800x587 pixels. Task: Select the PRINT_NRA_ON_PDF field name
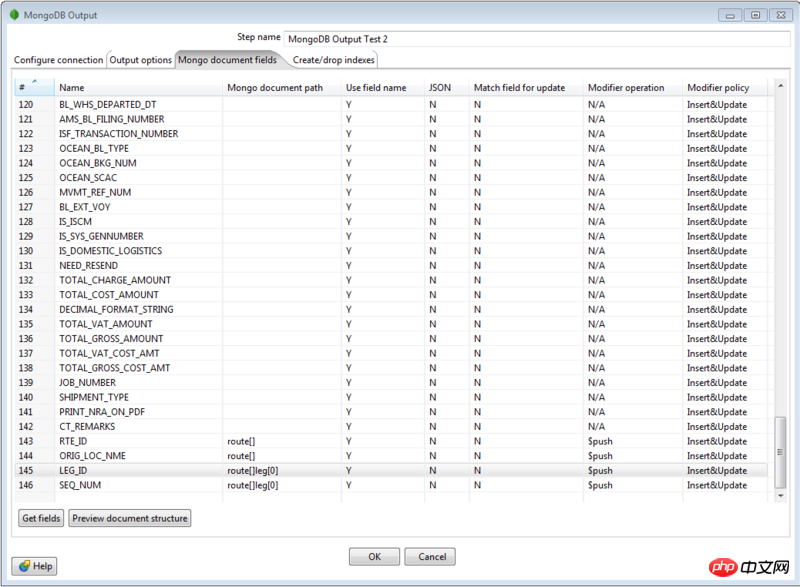tap(102, 412)
